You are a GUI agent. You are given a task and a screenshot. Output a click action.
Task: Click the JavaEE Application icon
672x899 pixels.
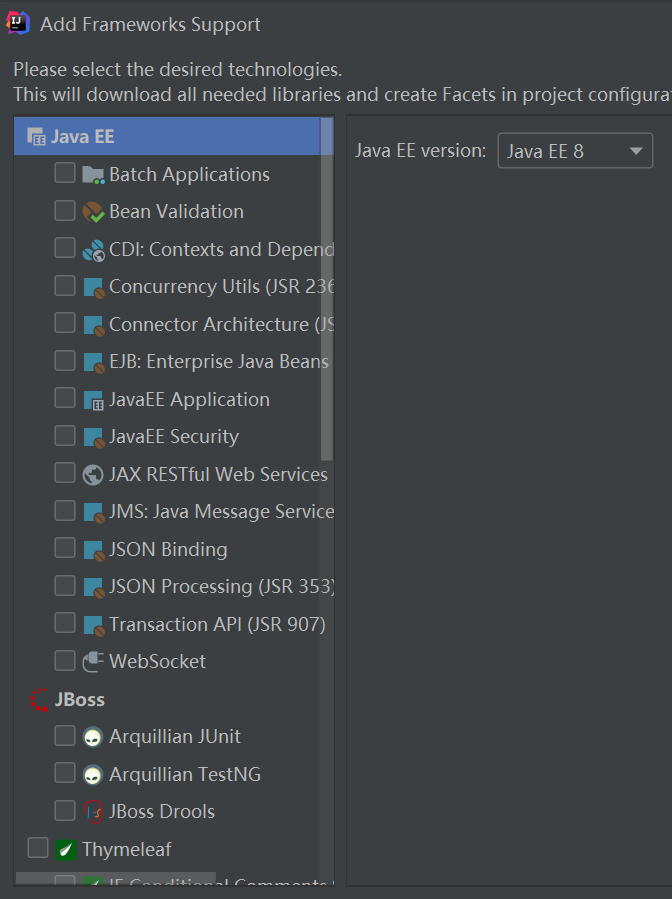(93, 399)
